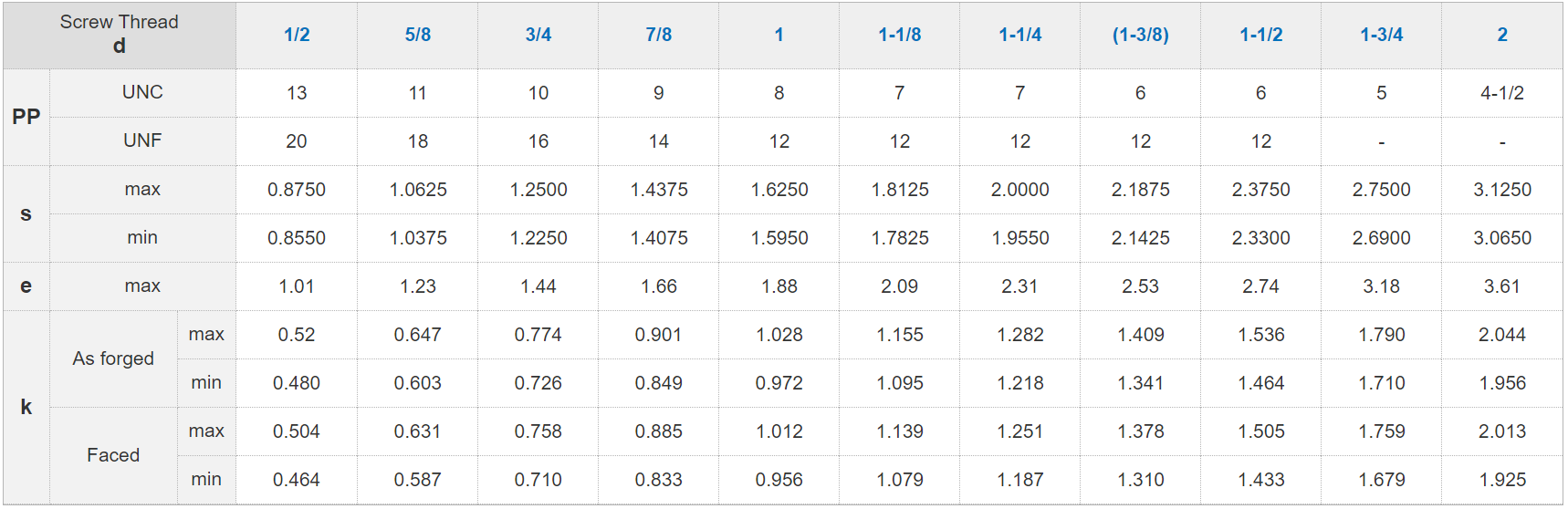Screen dimensions: 1568x509
Task: Select the 1.925 Faced min cell
Action: [1502, 480]
